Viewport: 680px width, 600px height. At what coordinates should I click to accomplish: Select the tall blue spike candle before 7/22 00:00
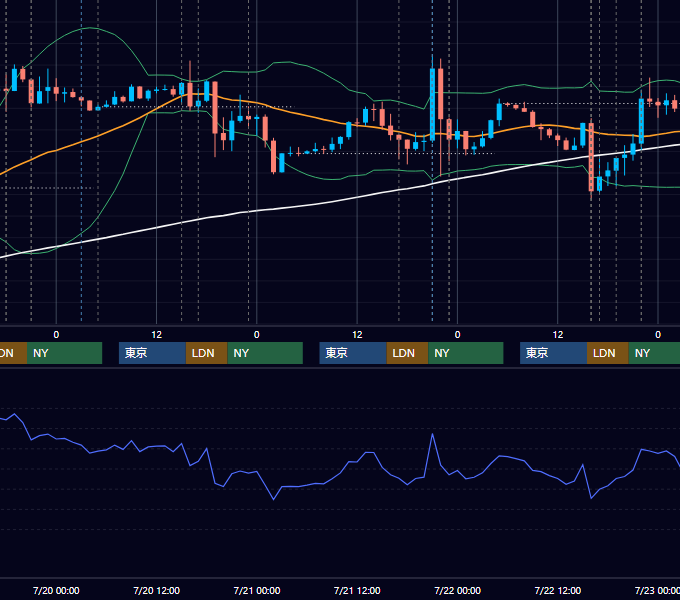coord(432,104)
